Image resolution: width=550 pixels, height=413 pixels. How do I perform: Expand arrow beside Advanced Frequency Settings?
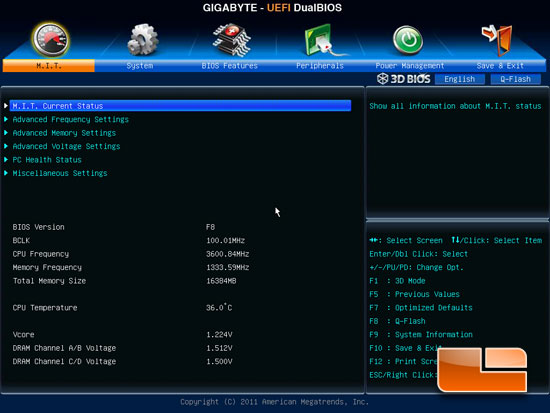(x=6, y=119)
